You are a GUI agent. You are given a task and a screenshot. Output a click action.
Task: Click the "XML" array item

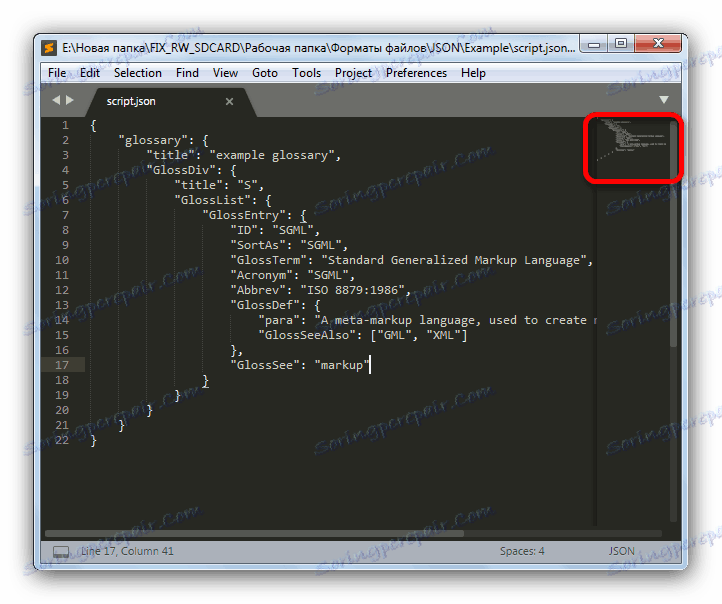point(443,335)
